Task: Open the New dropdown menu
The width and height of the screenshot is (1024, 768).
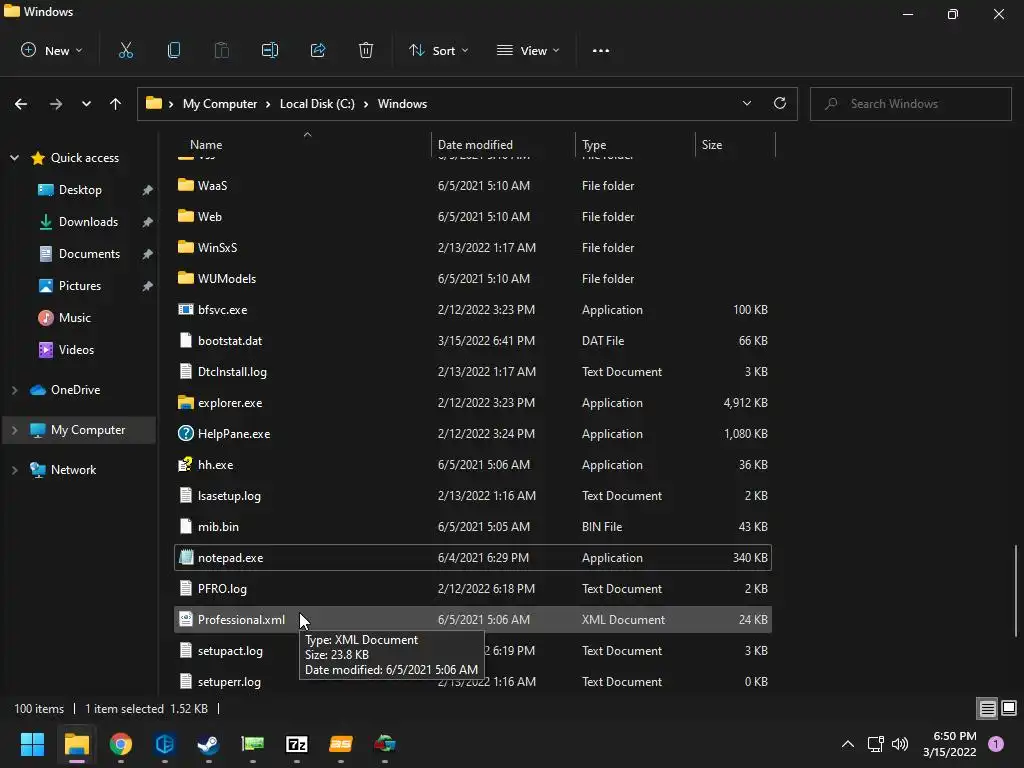Action: click(x=52, y=50)
